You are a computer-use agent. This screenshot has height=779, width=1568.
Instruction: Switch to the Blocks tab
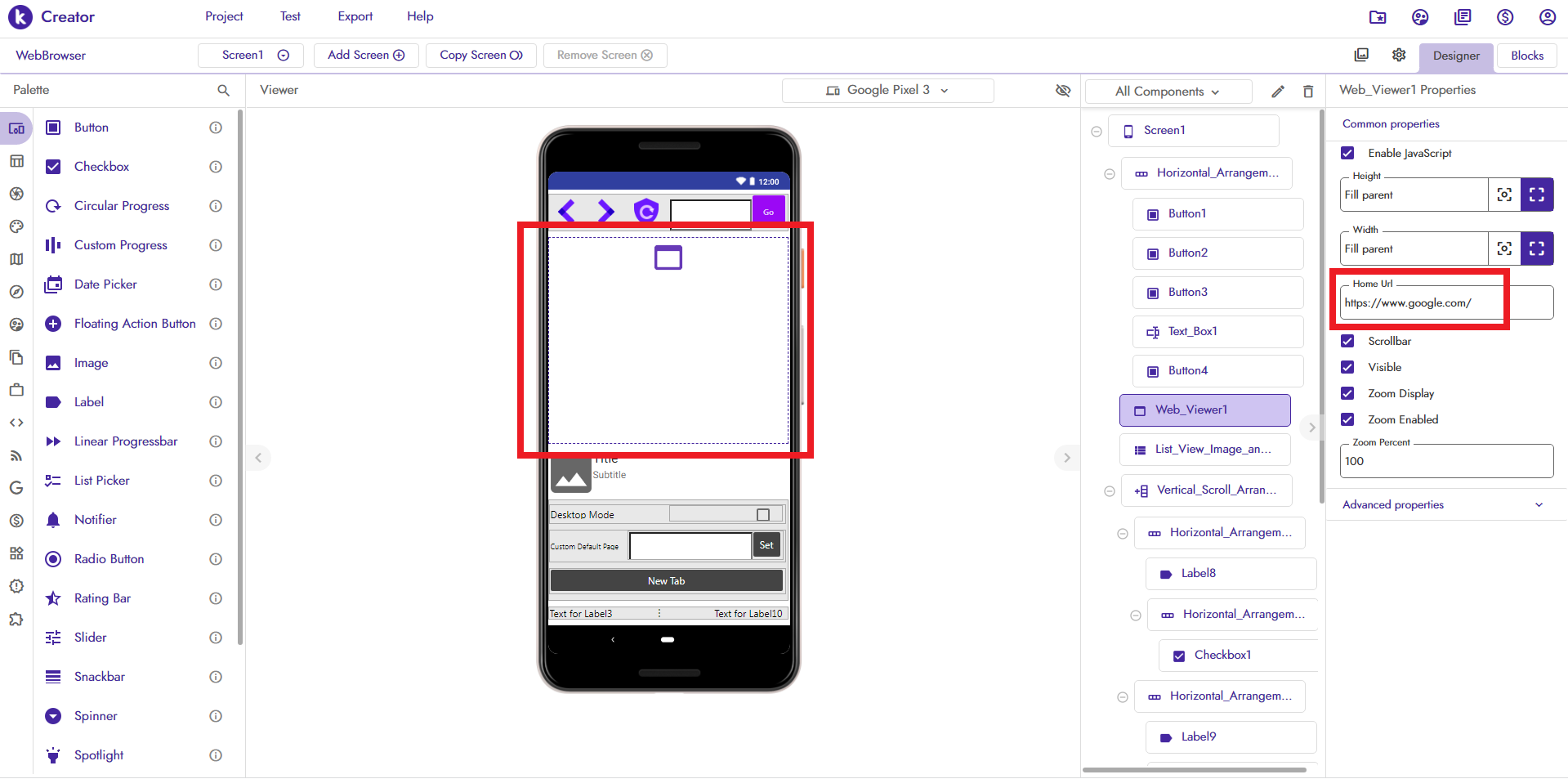point(1526,56)
